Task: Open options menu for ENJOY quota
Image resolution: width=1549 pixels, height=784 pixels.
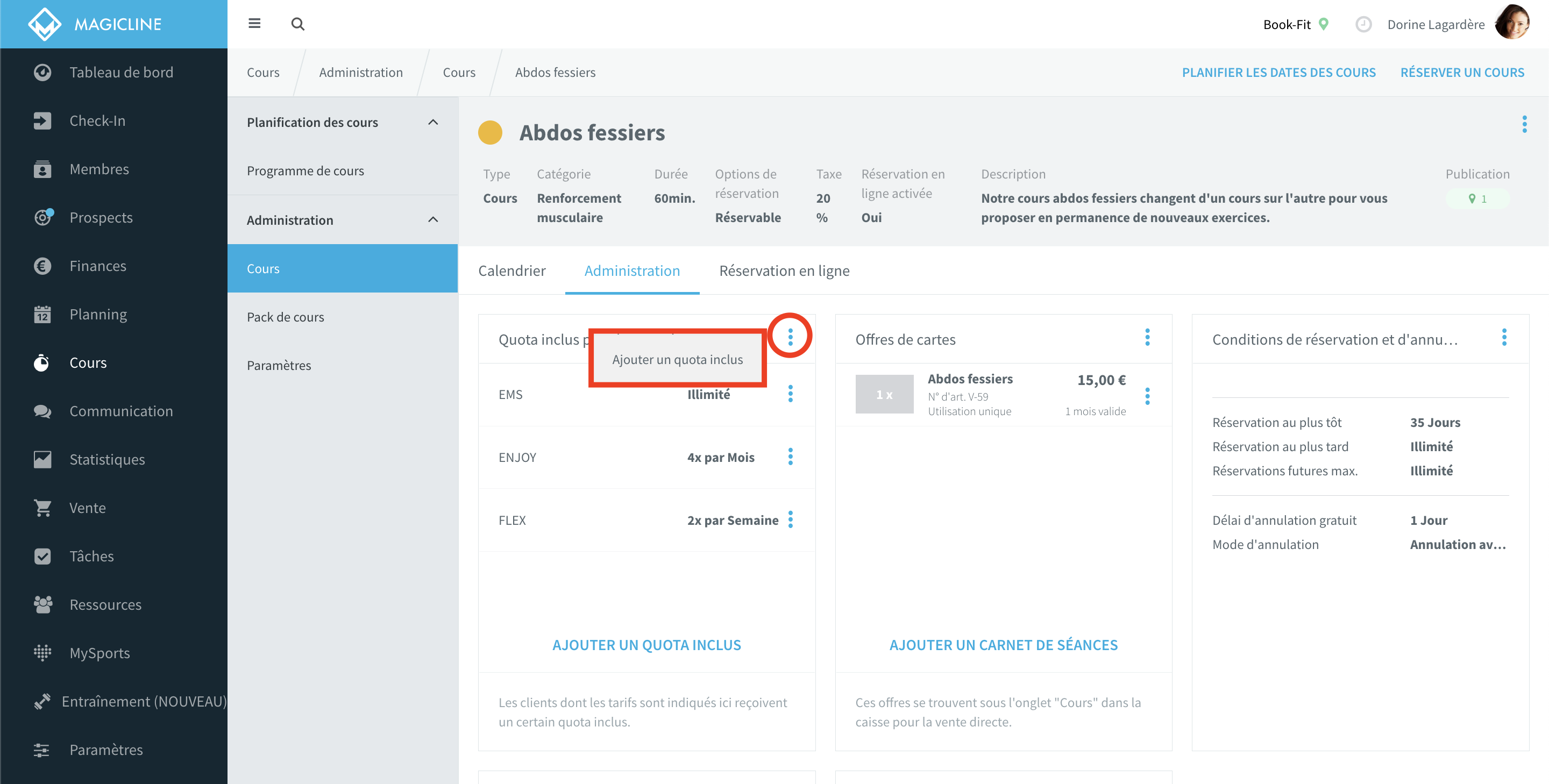Action: tap(790, 457)
